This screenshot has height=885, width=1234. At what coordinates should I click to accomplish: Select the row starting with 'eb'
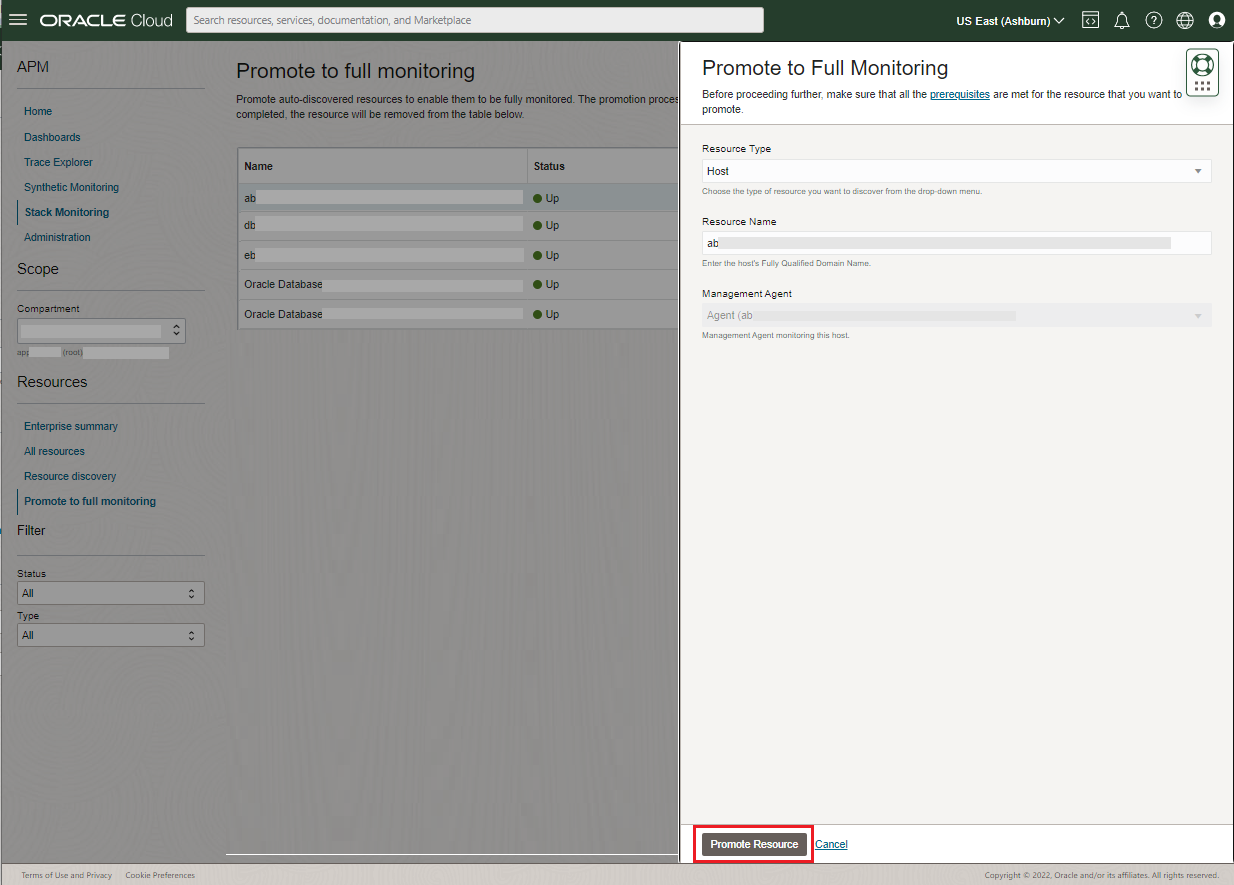click(458, 255)
